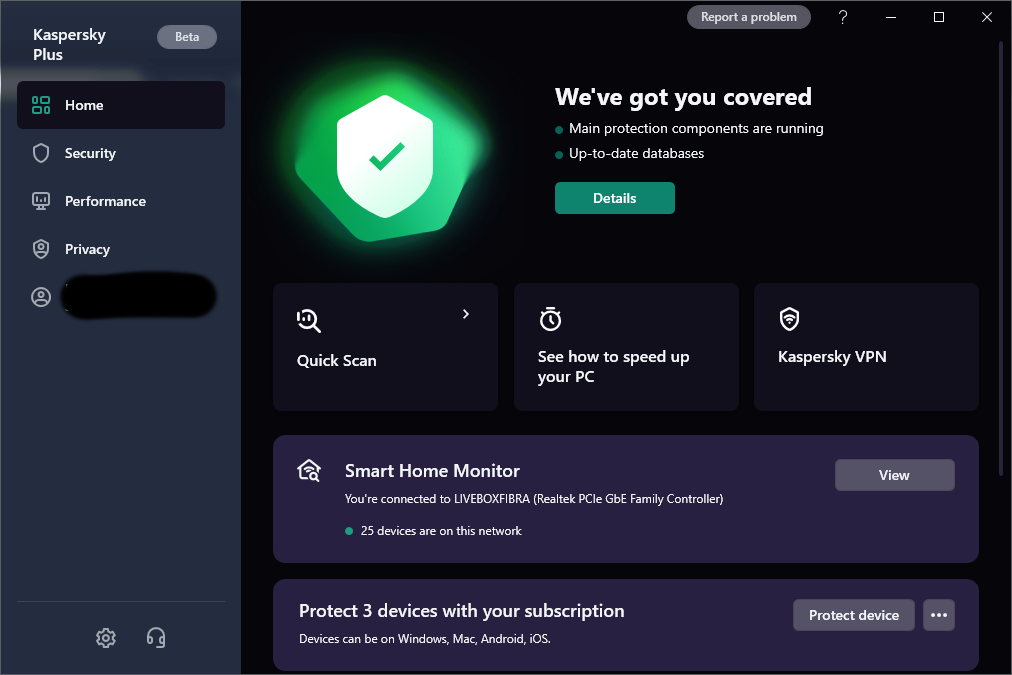
Task: Click the question mark help icon
Action: click(x=843, y=17)
